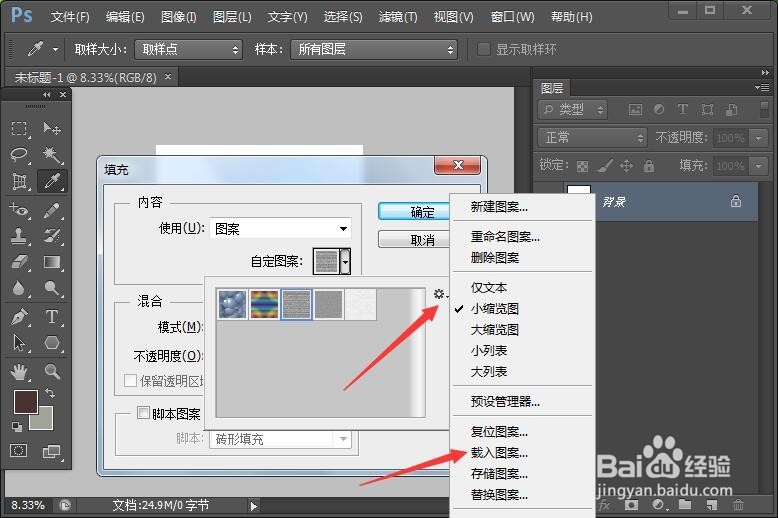Swap foreground and background colors

(50, 393)
